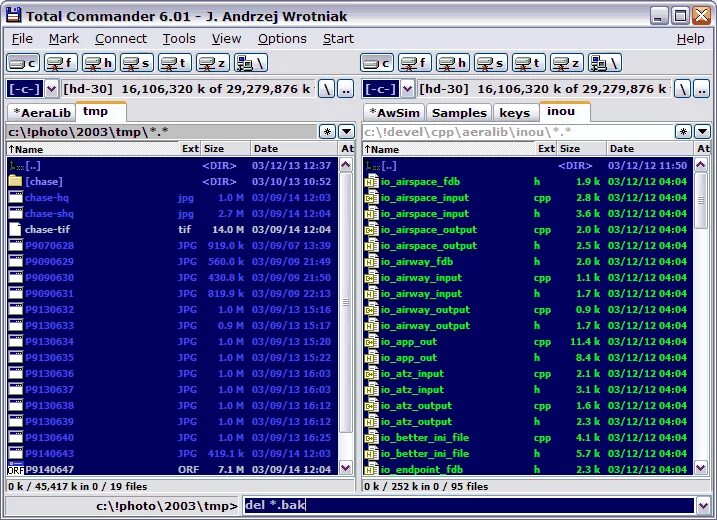
Task: Open the Options menu
Action: point(282,39)
